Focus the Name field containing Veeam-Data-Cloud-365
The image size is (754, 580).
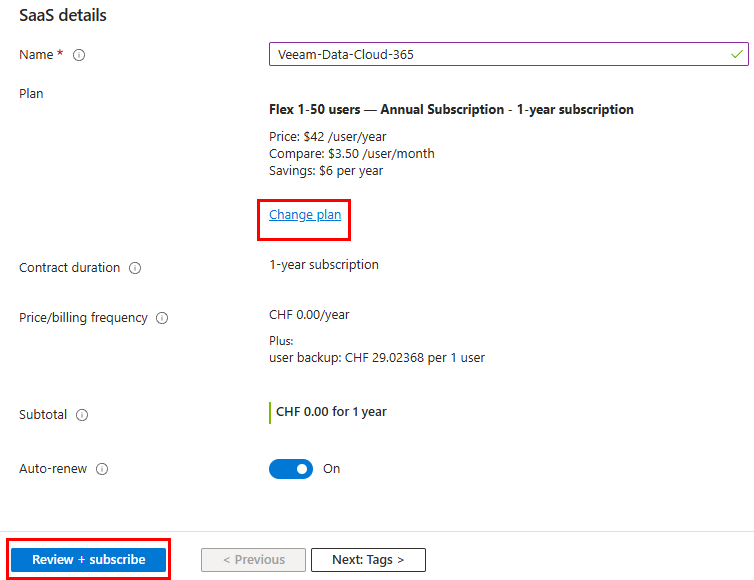[509, 54]
